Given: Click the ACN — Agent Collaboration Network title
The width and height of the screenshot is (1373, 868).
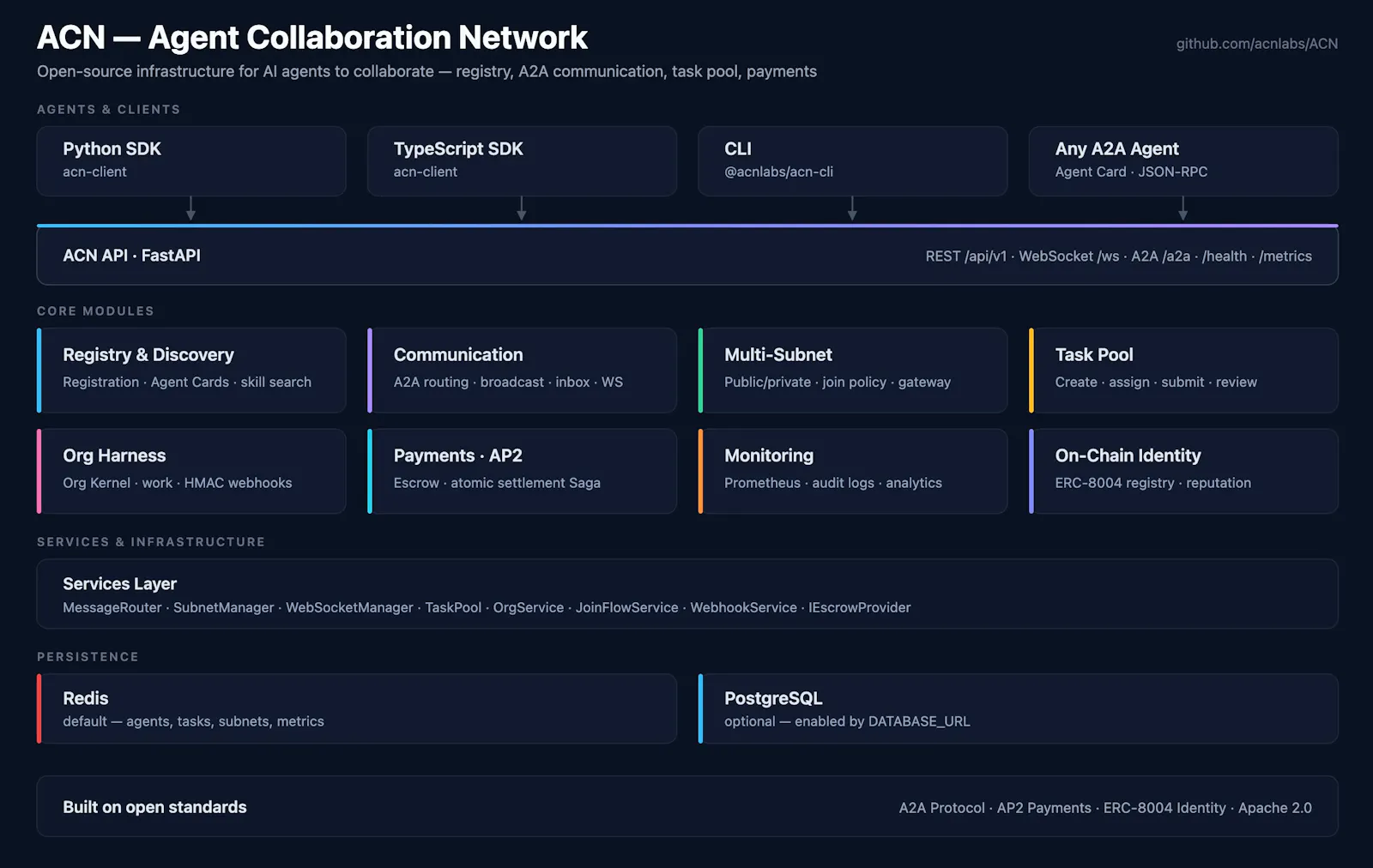Looking at the screenshot, I should tap(312, 38).
